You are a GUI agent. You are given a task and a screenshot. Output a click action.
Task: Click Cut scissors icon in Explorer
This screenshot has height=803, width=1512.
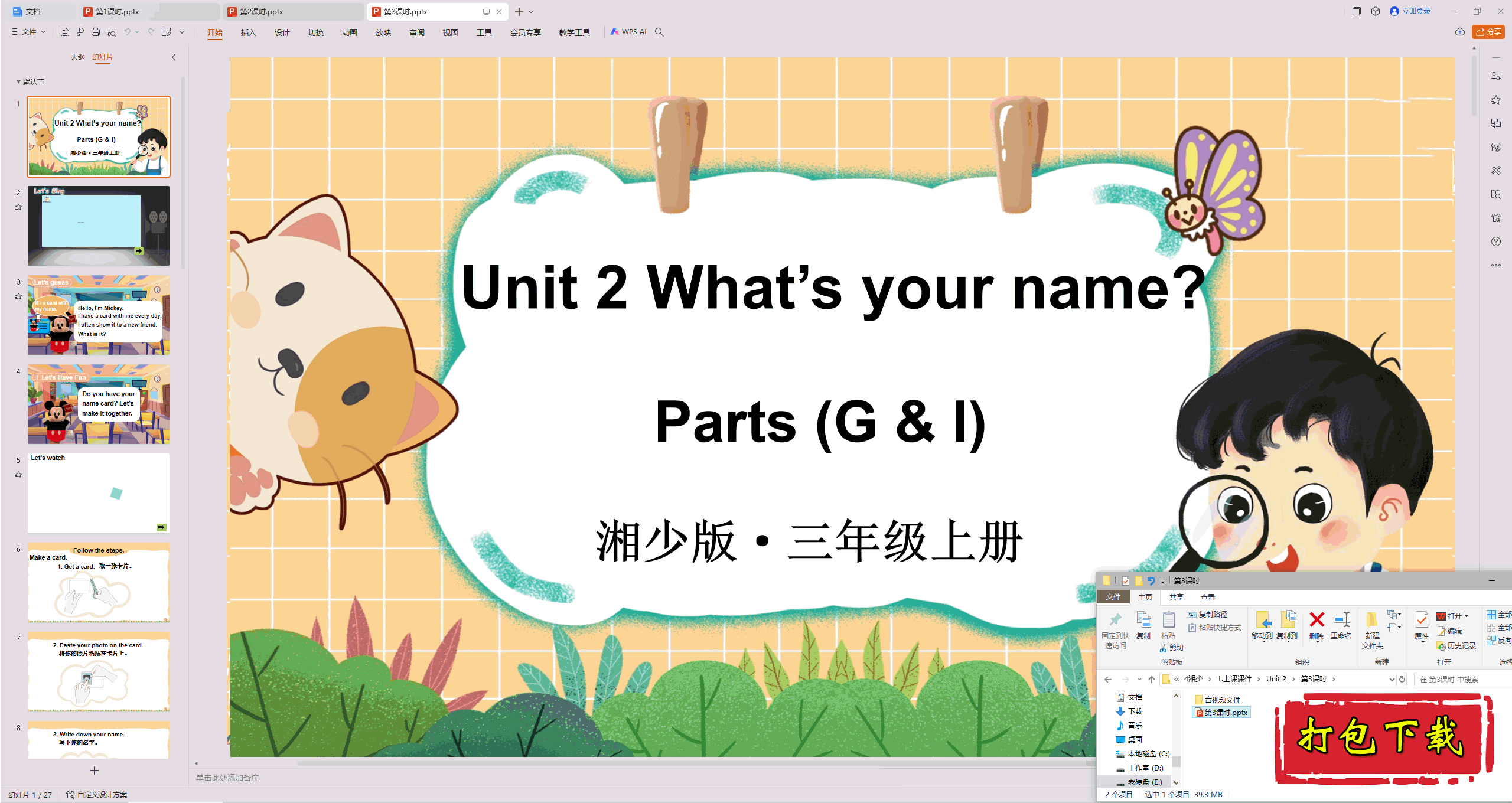pyautogui.click(x=1164, y=648)
